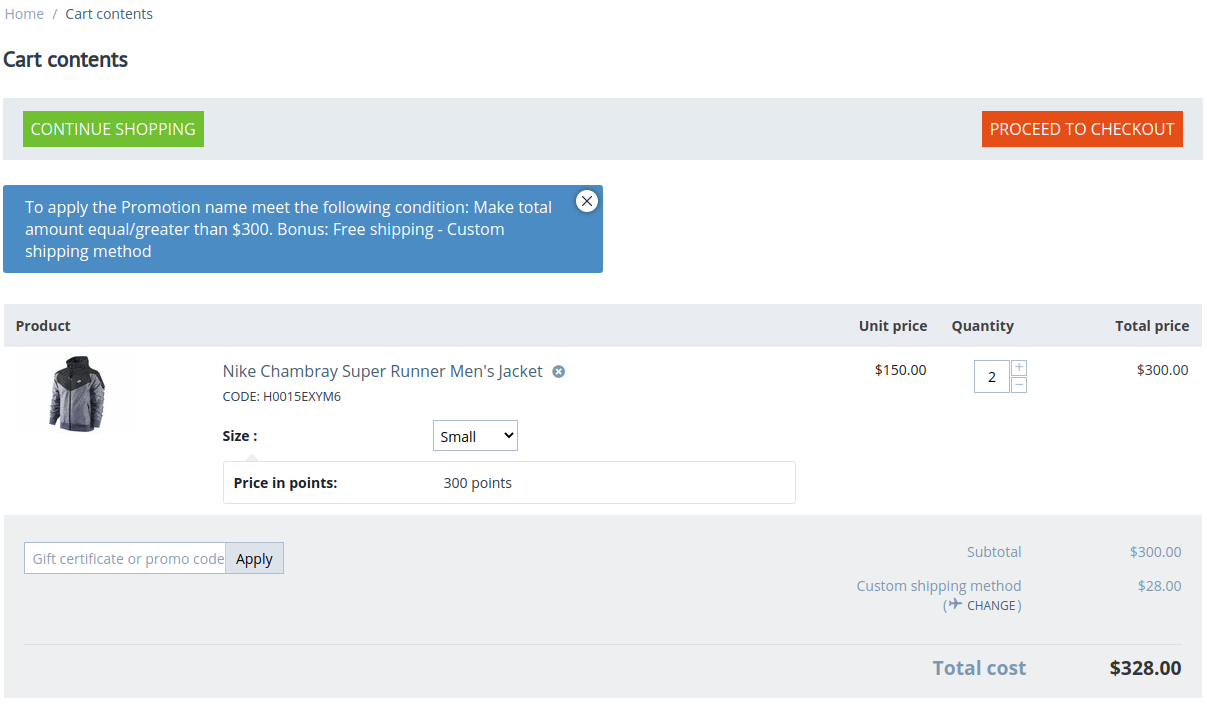Image resolution: width=1207 pixels, height=704 pixels.
Task: Click the $328.00 total cost amount
Action: [1145, 668]
